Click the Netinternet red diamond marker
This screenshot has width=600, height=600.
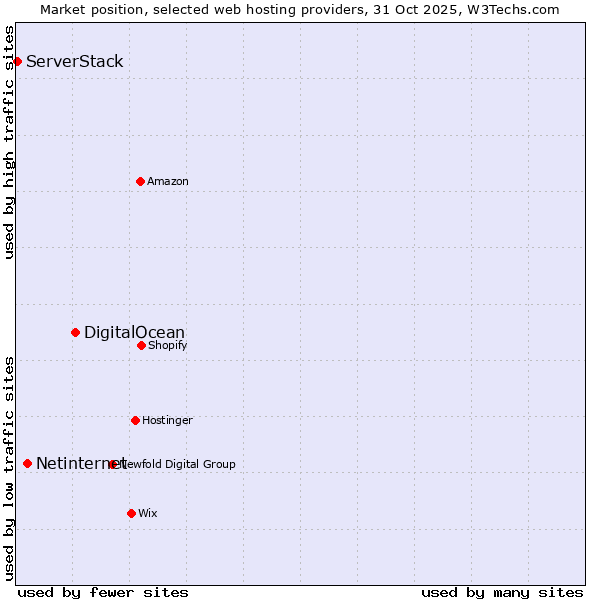(x=27, y=463)
